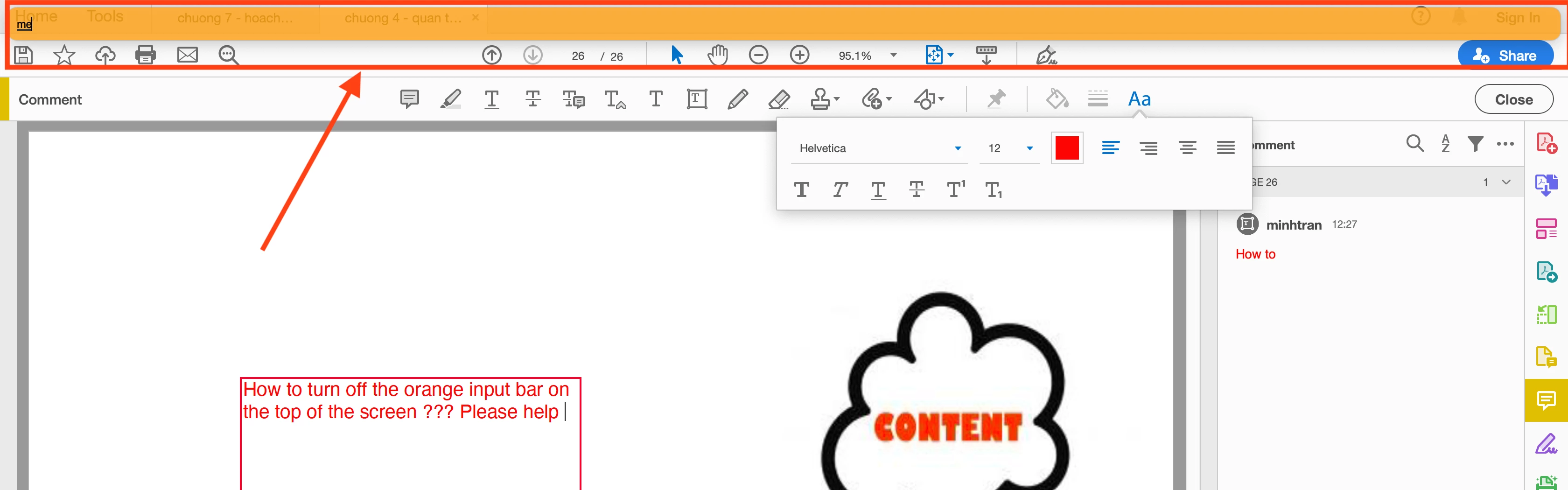Viewport: 1568px width, 490px height.
Task: Toggle bold text style
Action: (802, 190)
